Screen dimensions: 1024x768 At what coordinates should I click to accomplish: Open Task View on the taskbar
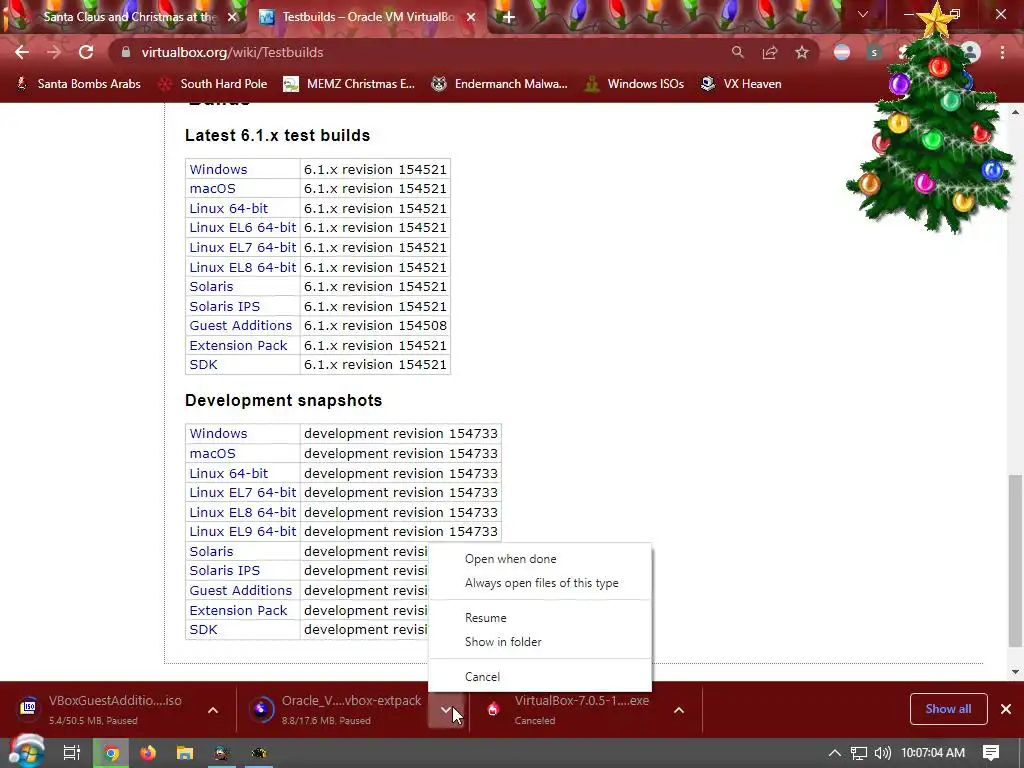71,753
